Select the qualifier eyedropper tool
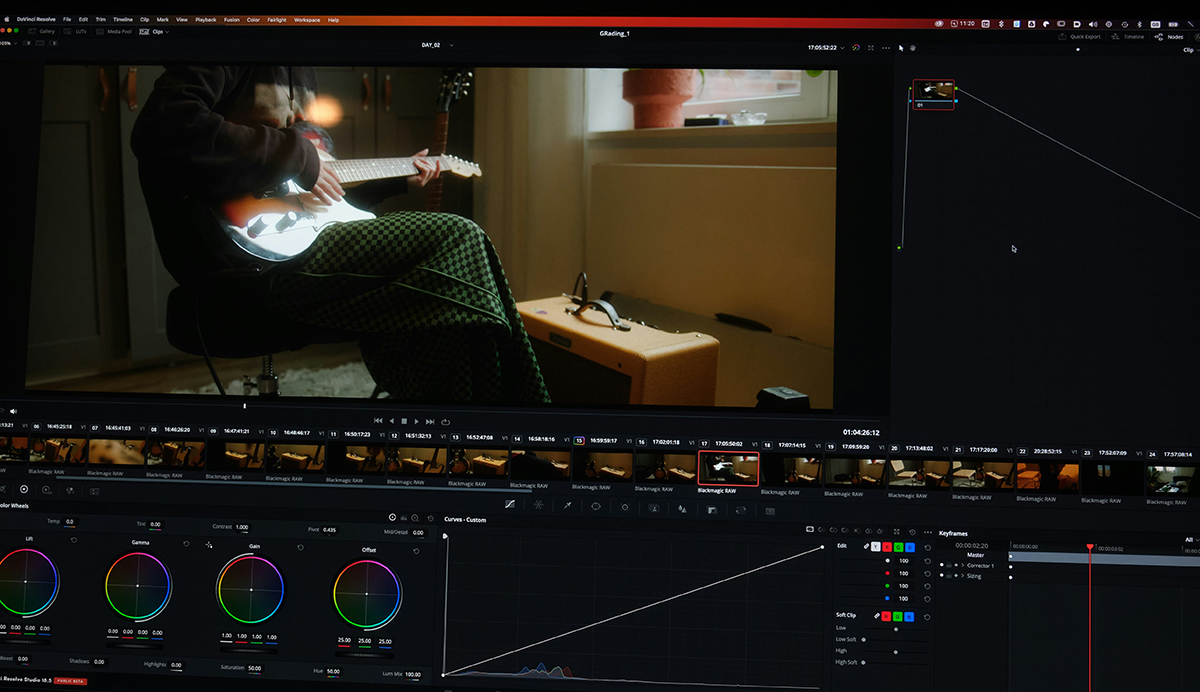This screenshot has height=692, width=1200. pos(567,508)
